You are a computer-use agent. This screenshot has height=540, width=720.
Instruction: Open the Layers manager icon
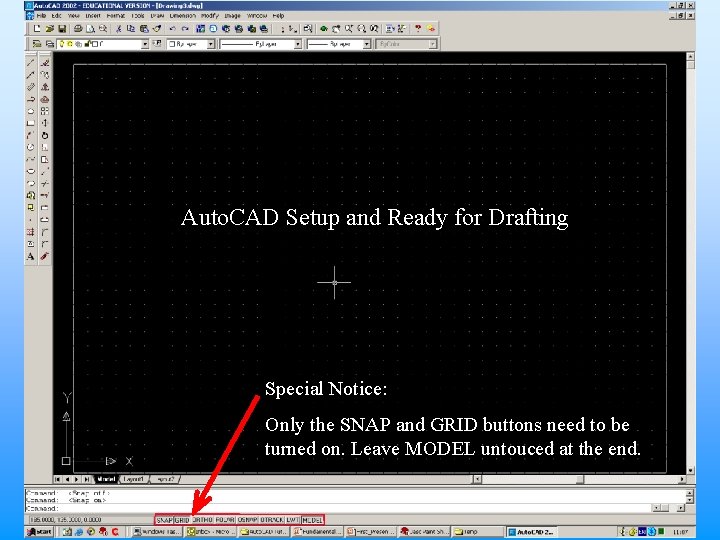(50, 44)
